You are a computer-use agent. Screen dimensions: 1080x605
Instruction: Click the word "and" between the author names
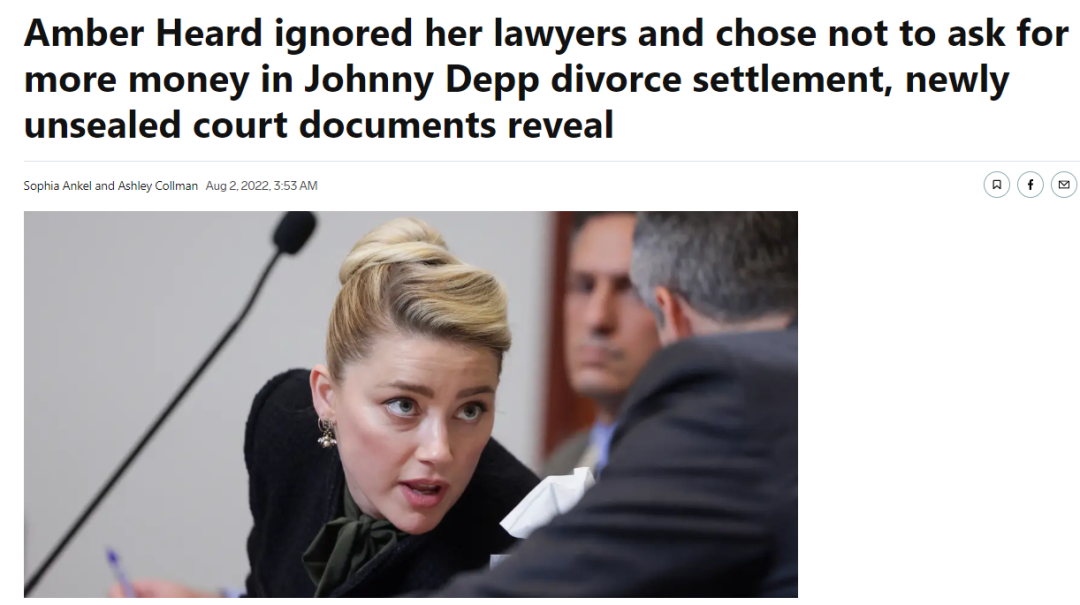(x=105, y=185)
